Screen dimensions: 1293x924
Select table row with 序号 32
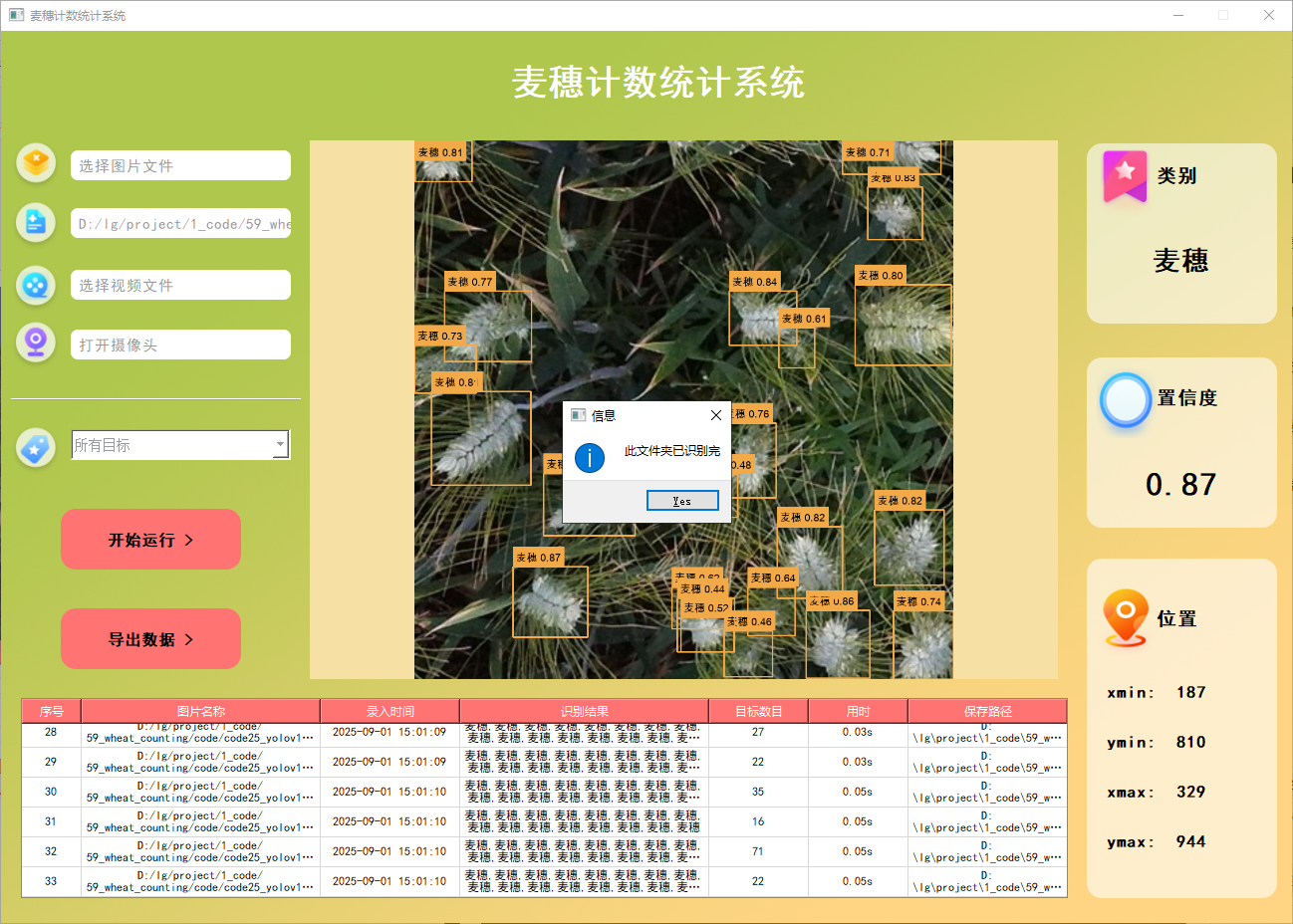[544, 851]
